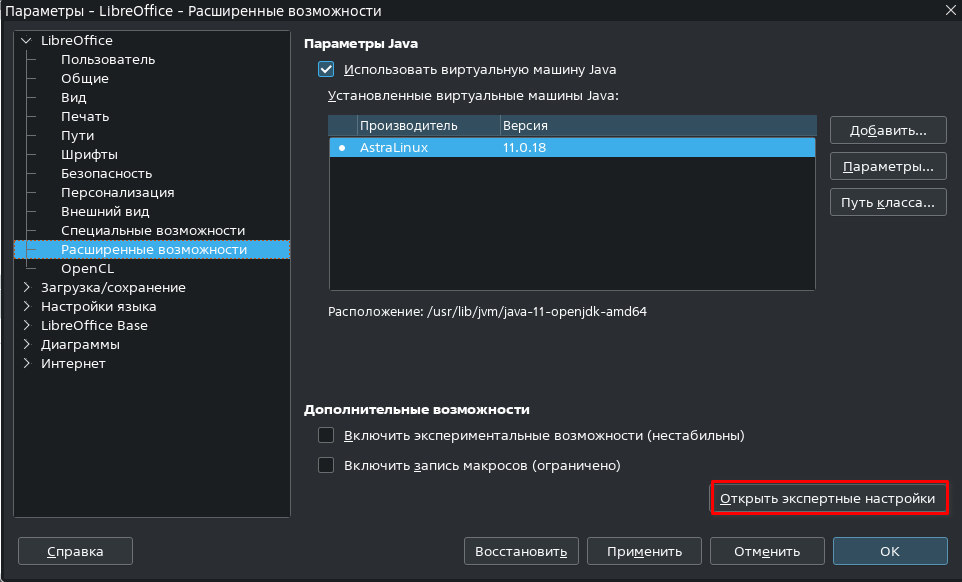Expand the Интернет tree section
This screenshot has width=962, height=582.
[26, 364]
